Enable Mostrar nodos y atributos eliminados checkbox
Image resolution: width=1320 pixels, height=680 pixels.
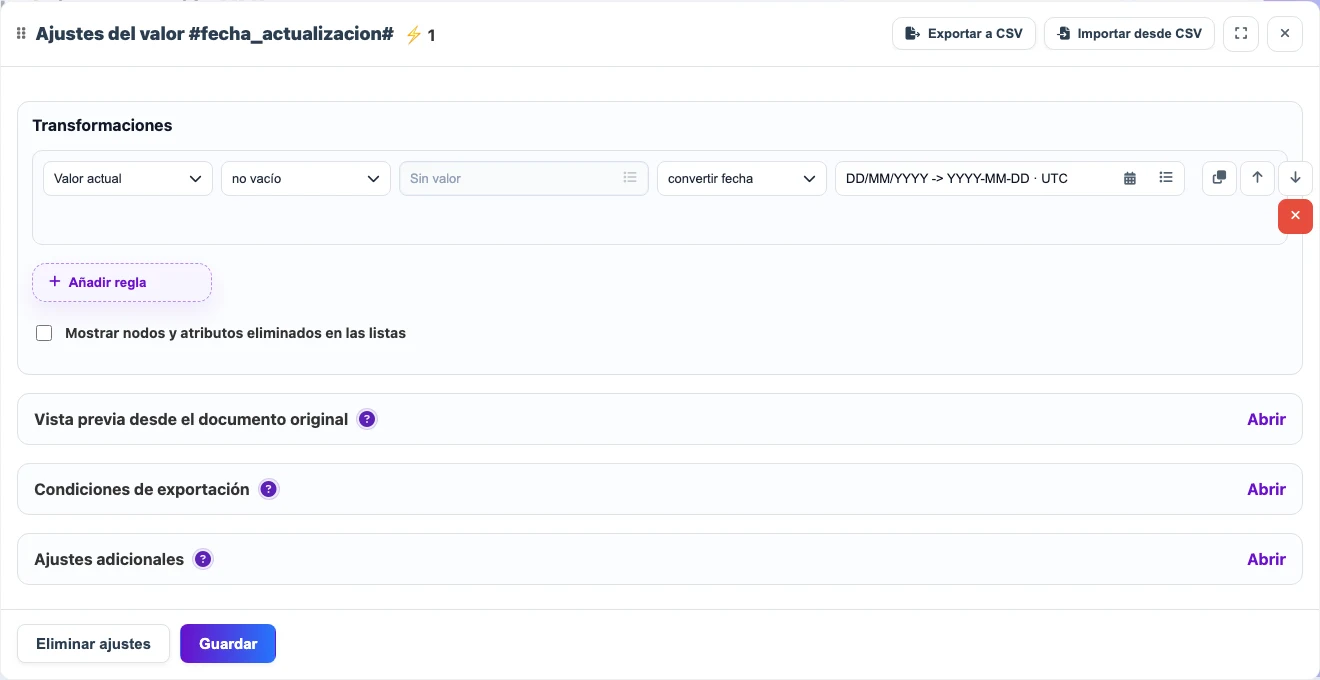point(44,333)
